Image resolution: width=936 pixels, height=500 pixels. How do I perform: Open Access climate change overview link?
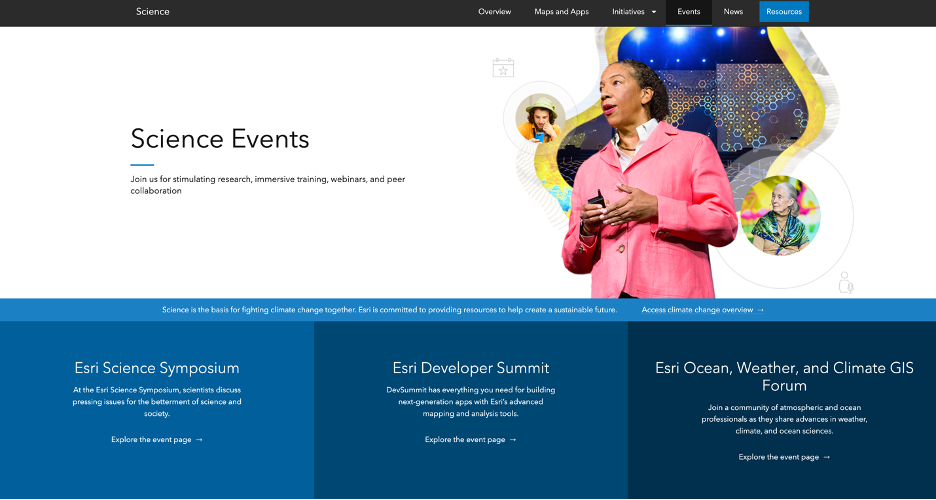point(697,310)
